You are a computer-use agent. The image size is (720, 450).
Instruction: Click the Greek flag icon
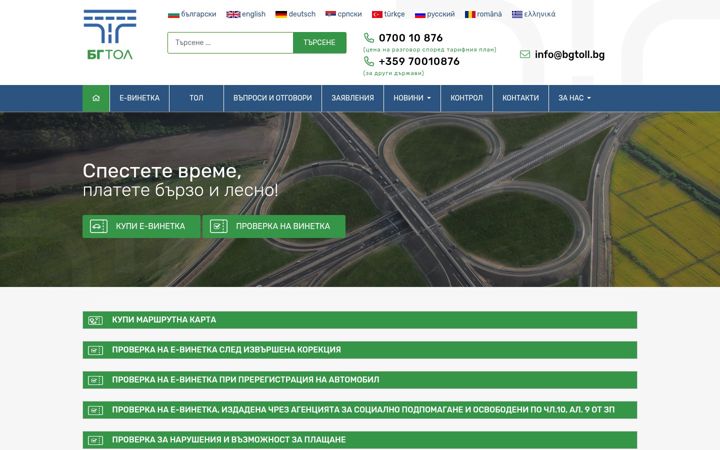517,15
